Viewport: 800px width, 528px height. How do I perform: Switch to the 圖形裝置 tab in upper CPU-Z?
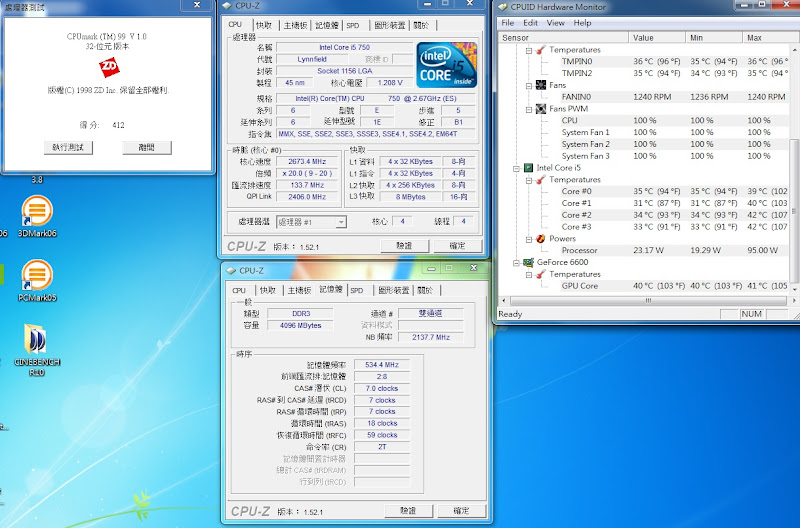point(390,25)
